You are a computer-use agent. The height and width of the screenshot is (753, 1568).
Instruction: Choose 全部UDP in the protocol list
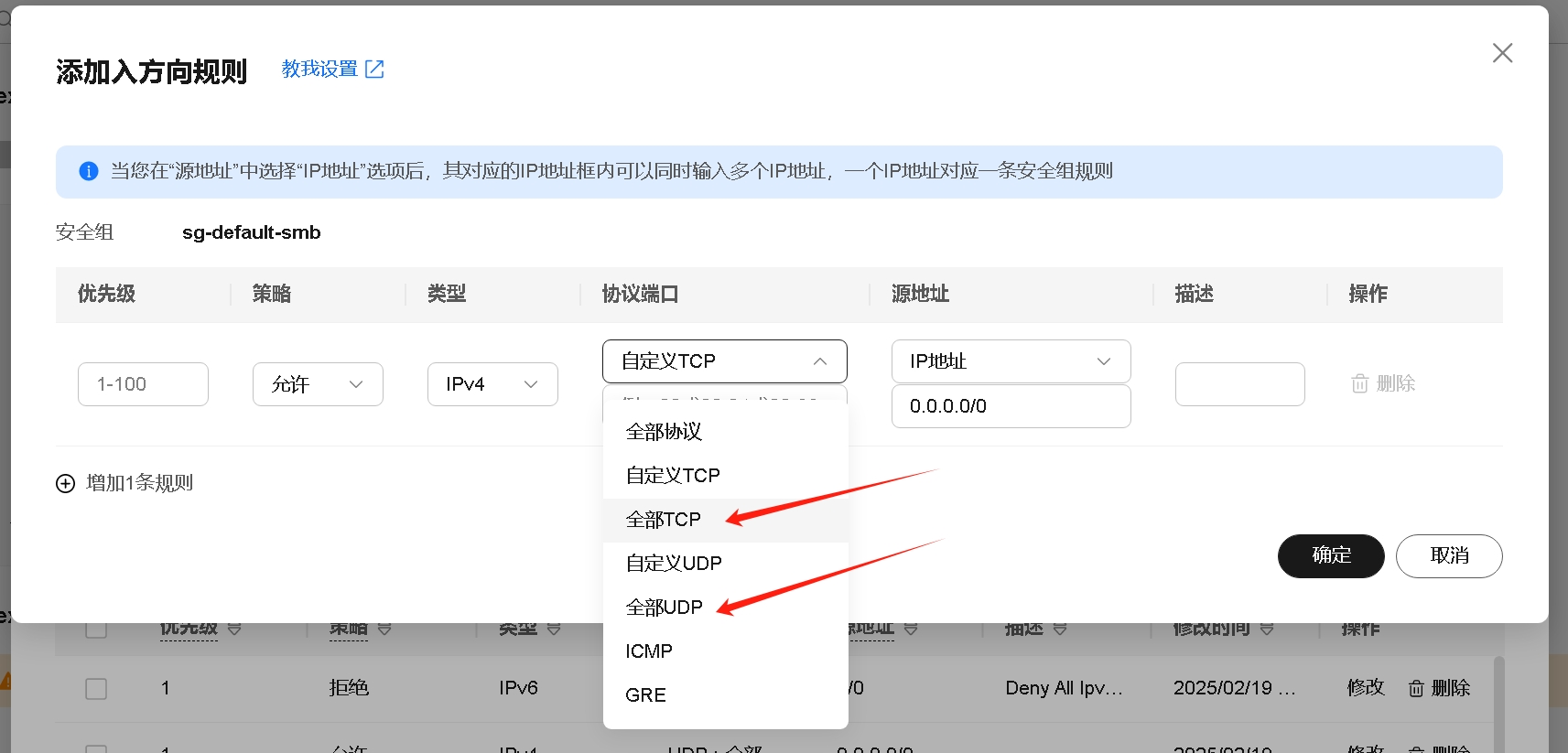coord(665,608)
